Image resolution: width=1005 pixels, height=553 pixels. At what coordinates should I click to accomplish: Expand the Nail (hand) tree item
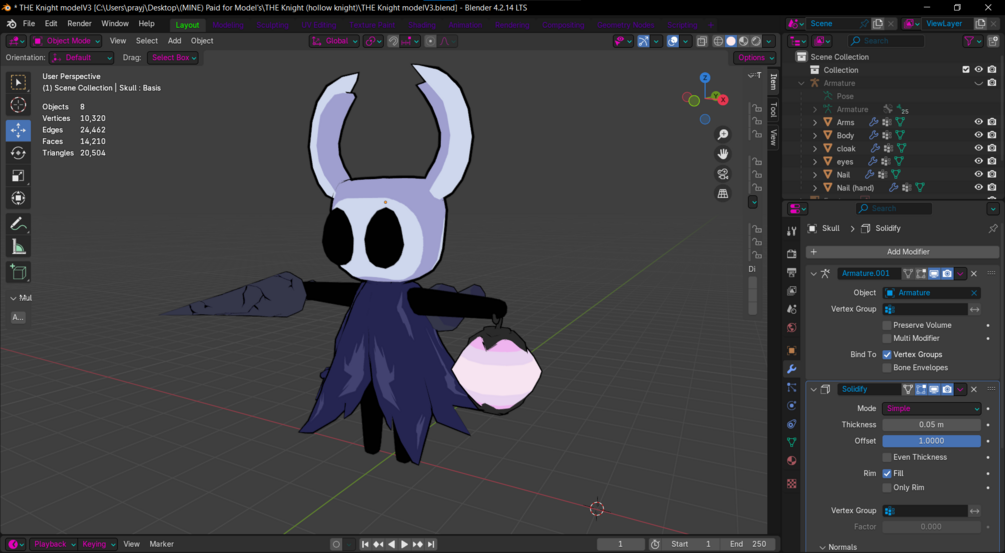pos(815,188)
